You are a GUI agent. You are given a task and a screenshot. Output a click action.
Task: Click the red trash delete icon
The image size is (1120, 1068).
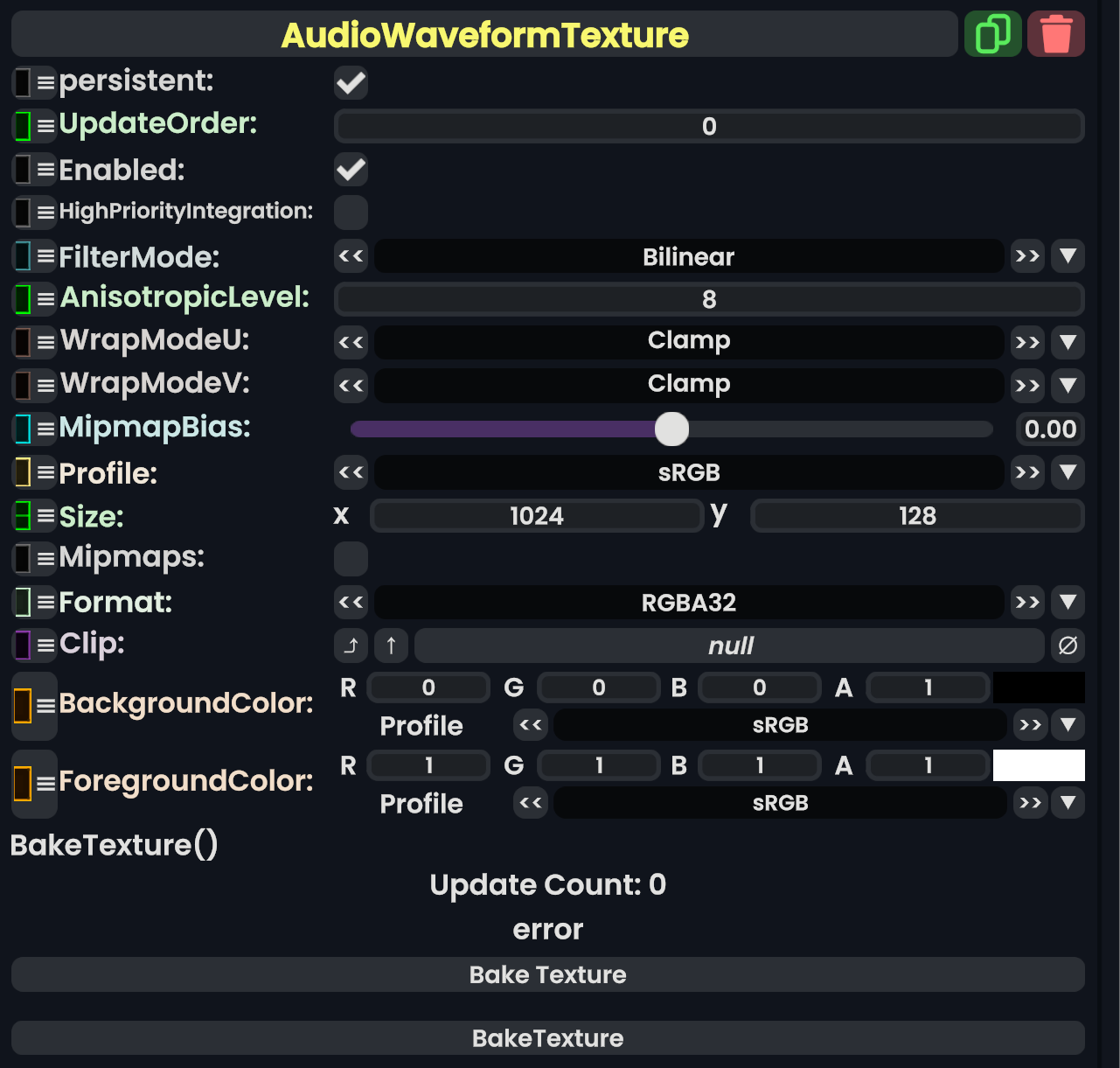[1056, 34]
